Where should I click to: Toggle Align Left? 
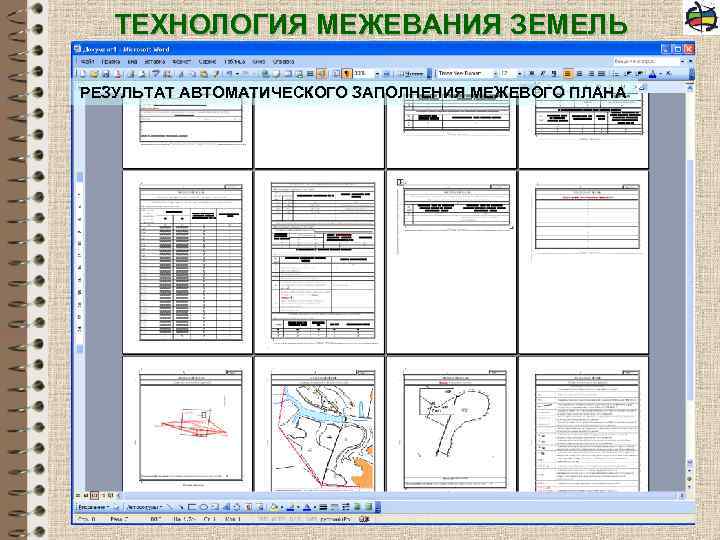coord(568,73)
